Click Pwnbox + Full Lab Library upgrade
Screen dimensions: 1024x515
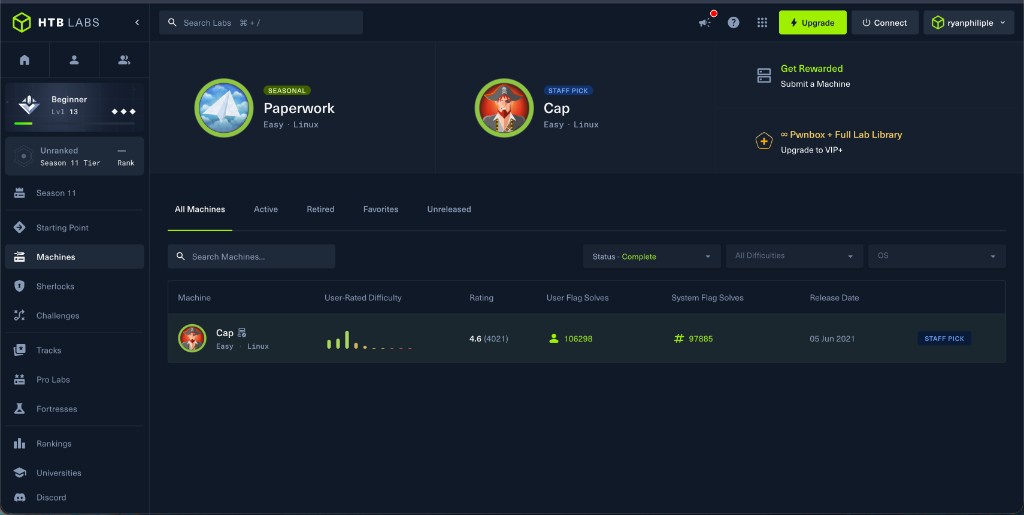pos(841,142)
